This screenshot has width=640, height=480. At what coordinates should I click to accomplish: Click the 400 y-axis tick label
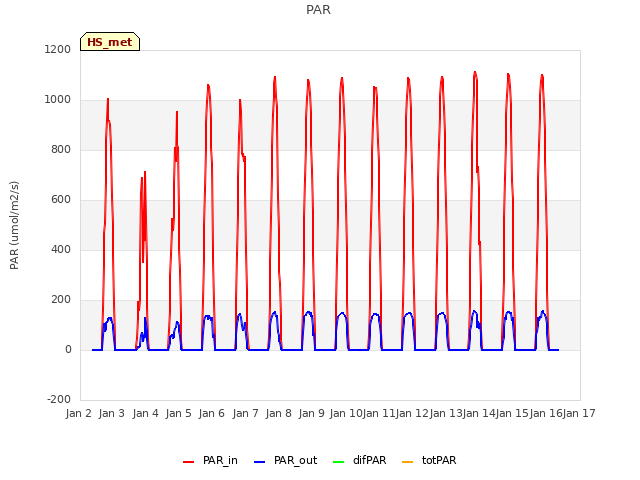[x=61, y=249]
